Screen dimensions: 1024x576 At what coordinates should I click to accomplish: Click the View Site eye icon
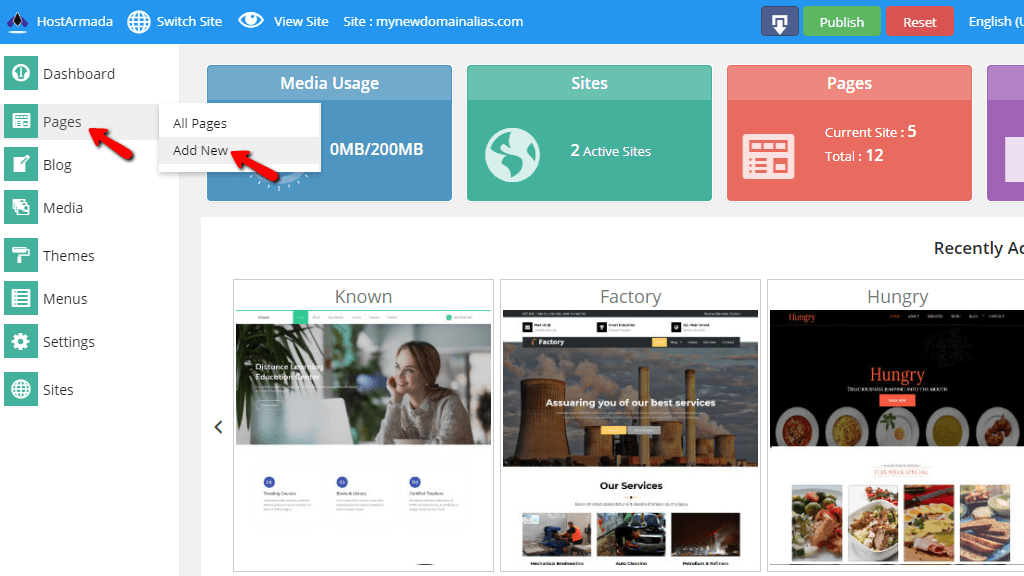[x=251, y=21]
